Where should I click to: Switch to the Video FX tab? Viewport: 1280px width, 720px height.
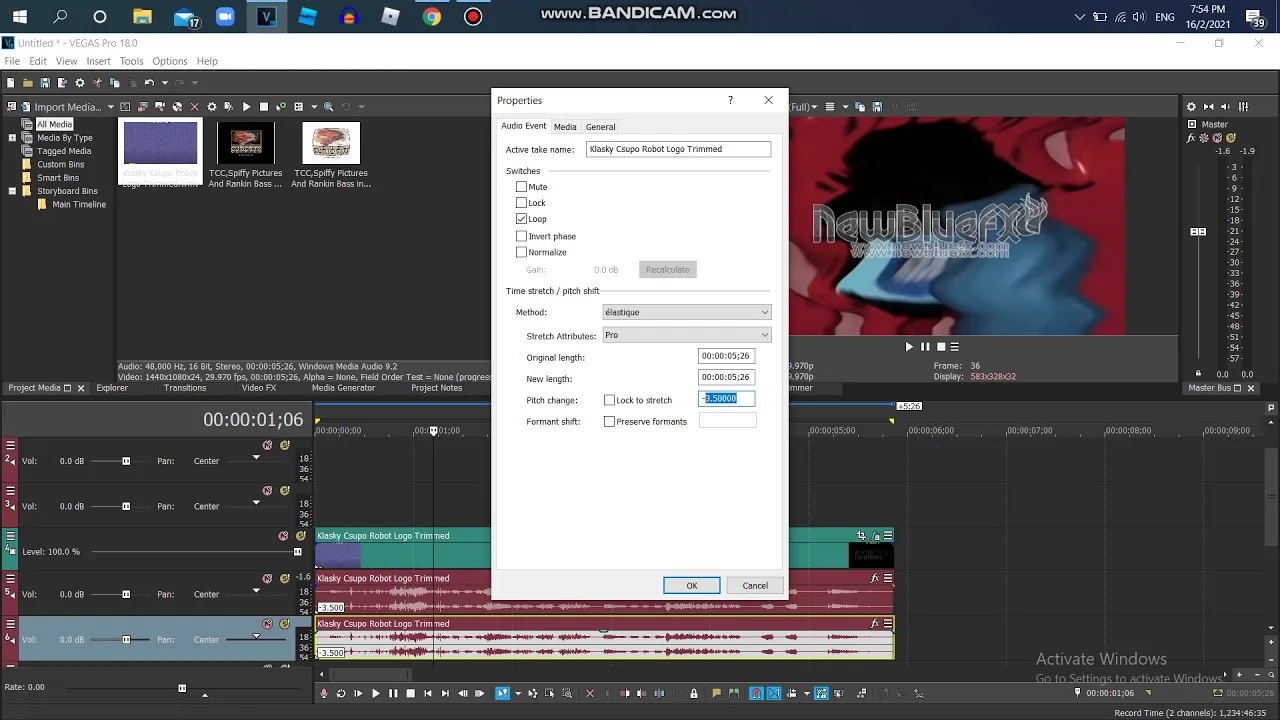(x=258, y=388)
